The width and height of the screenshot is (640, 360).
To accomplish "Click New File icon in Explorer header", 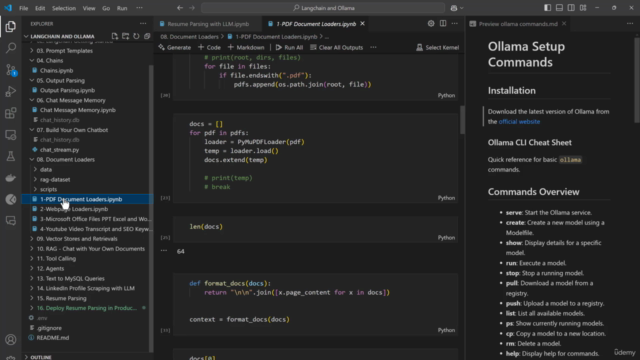I will pos(115,36).
